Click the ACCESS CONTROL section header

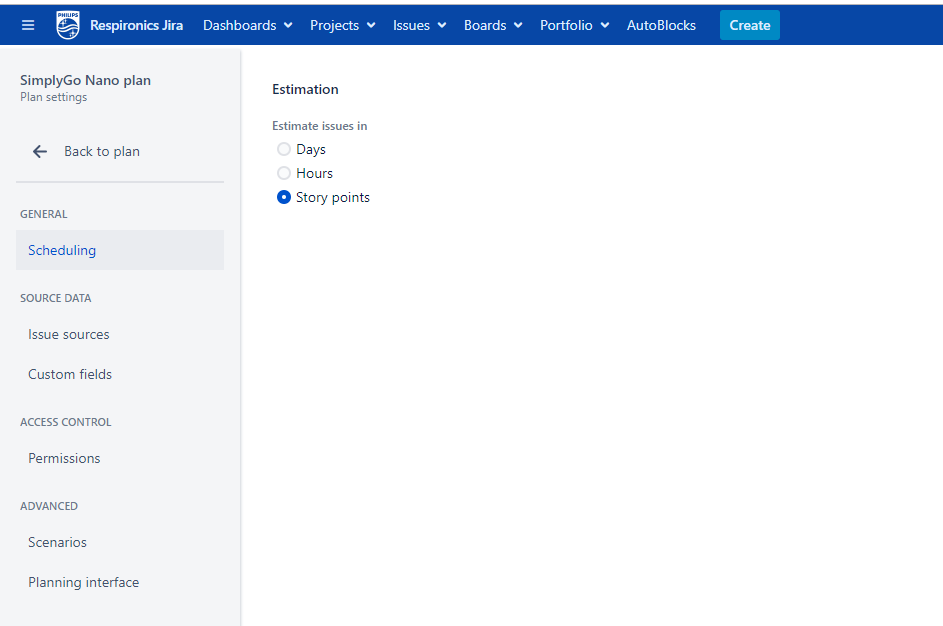point(66,422)
